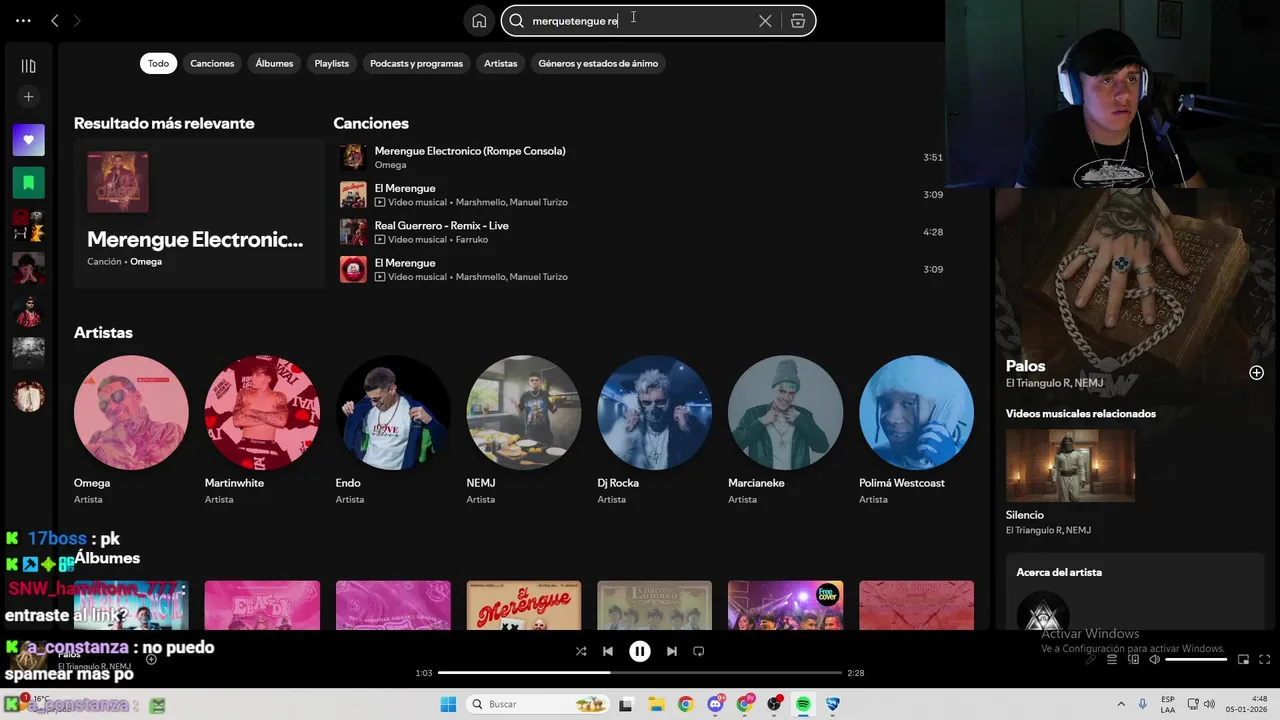Filter results by Canciones

click(212, 63)
